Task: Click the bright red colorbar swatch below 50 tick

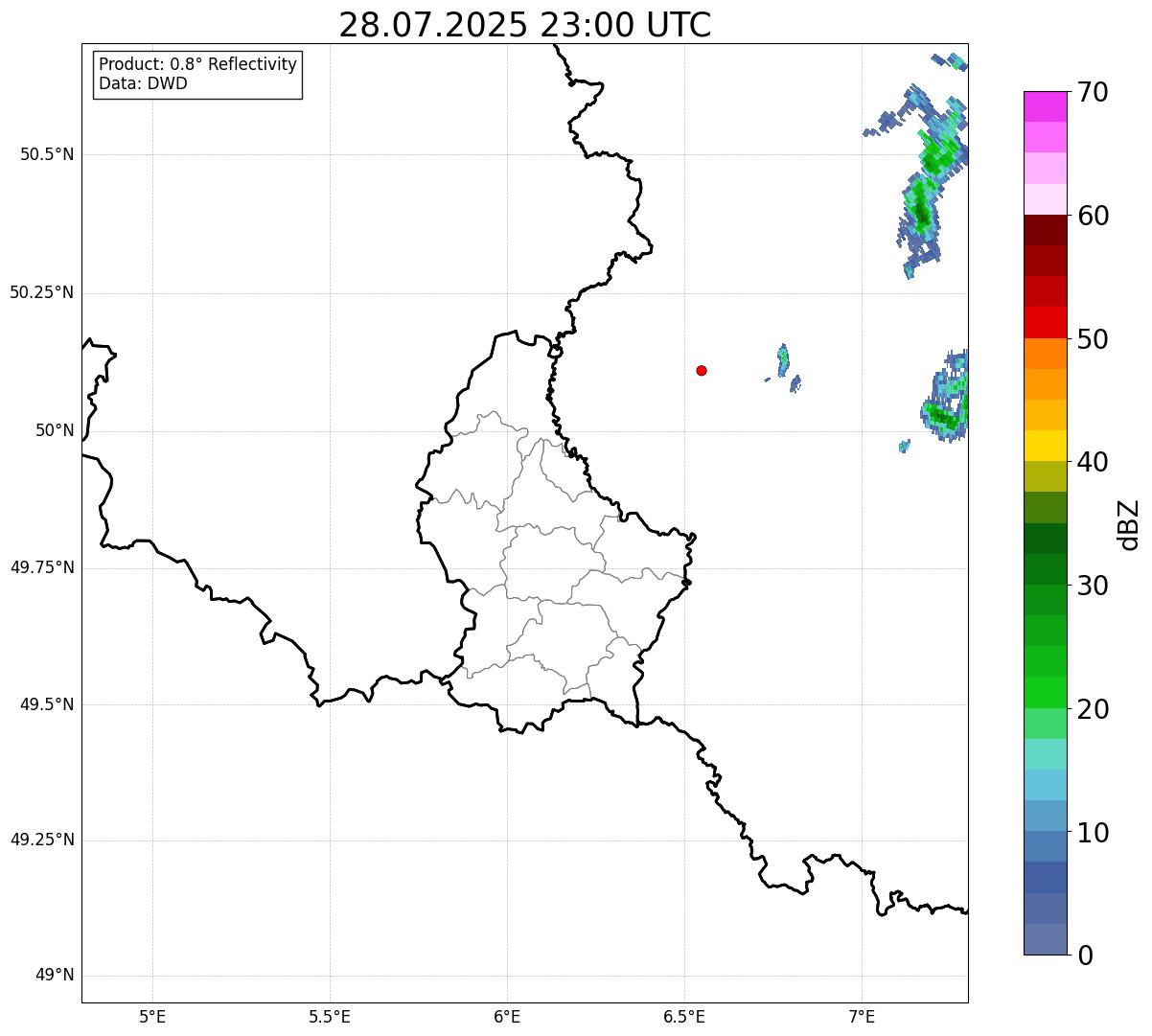Action: 1046,323
